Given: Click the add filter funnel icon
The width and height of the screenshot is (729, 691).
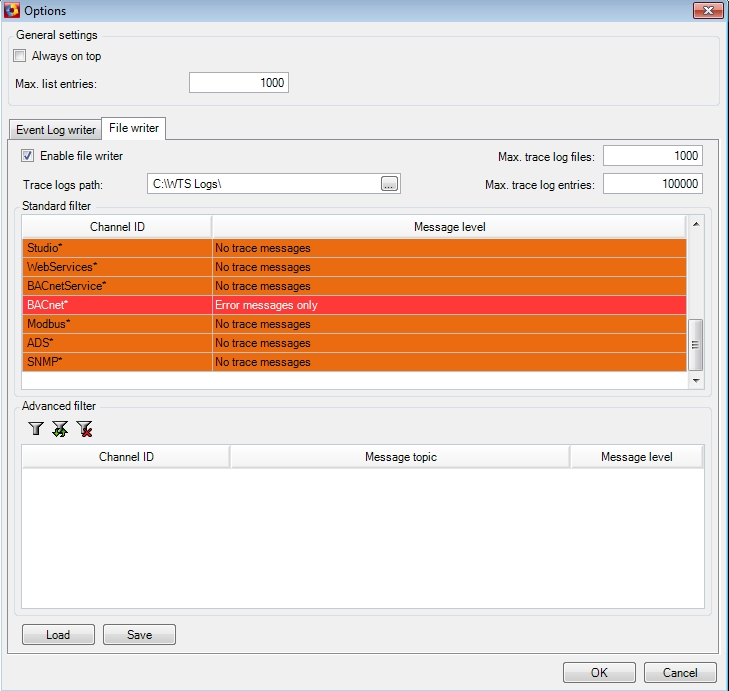Looking at the screenshot, I should [x=36, y=429].
